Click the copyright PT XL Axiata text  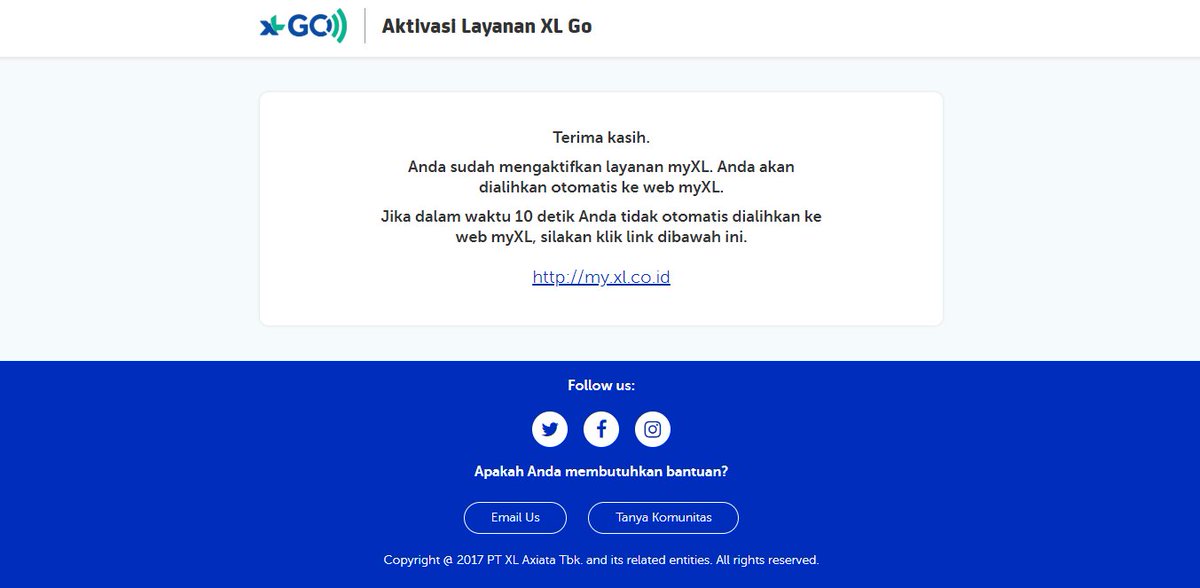click(x=601, y=560)
